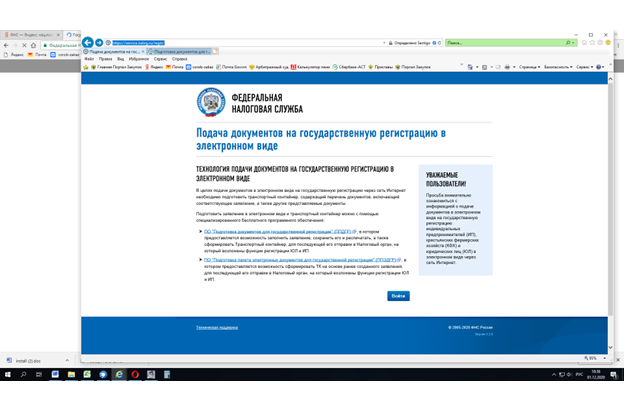Open the 'Подготовка пакета электронных документов' link

coord(300,260)
